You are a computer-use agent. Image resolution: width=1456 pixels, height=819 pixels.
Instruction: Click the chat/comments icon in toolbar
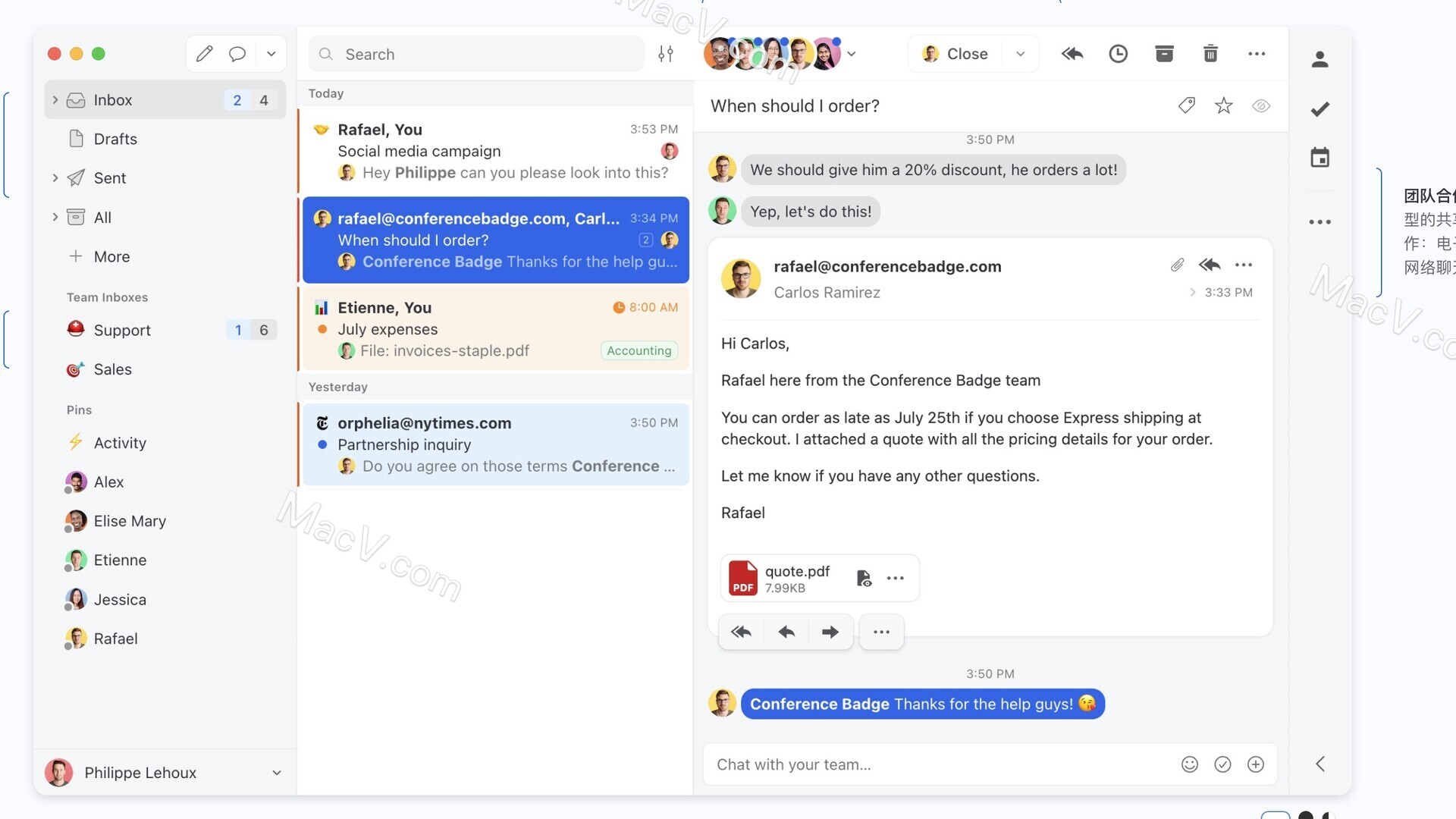point(237,53)
